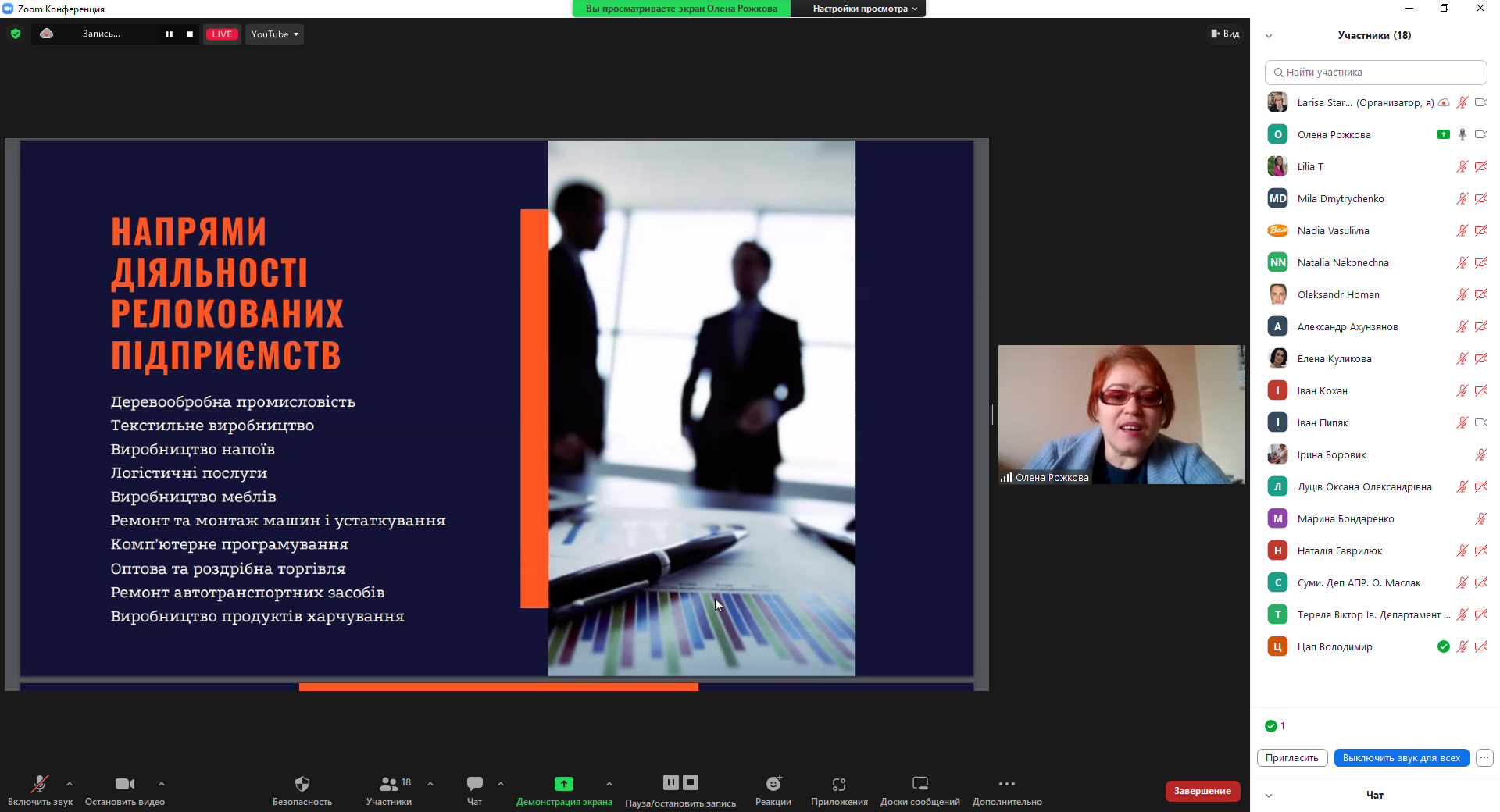
Task: Click the red Завершение end button
Action: 1202,791
